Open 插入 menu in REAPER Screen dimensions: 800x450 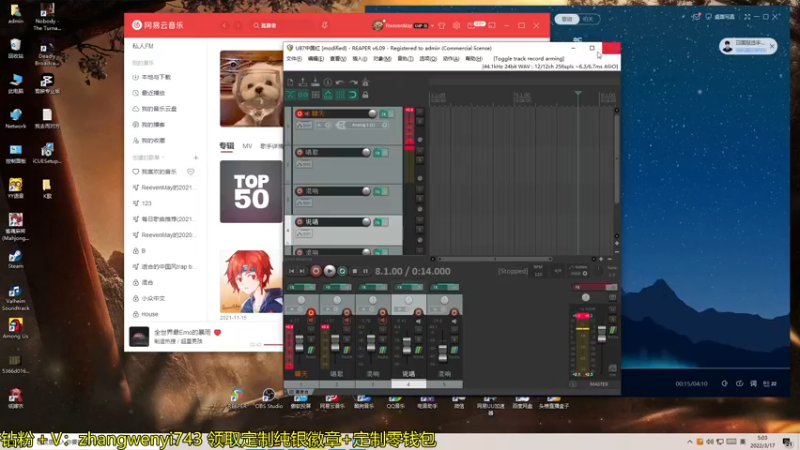tap(359, 59)
